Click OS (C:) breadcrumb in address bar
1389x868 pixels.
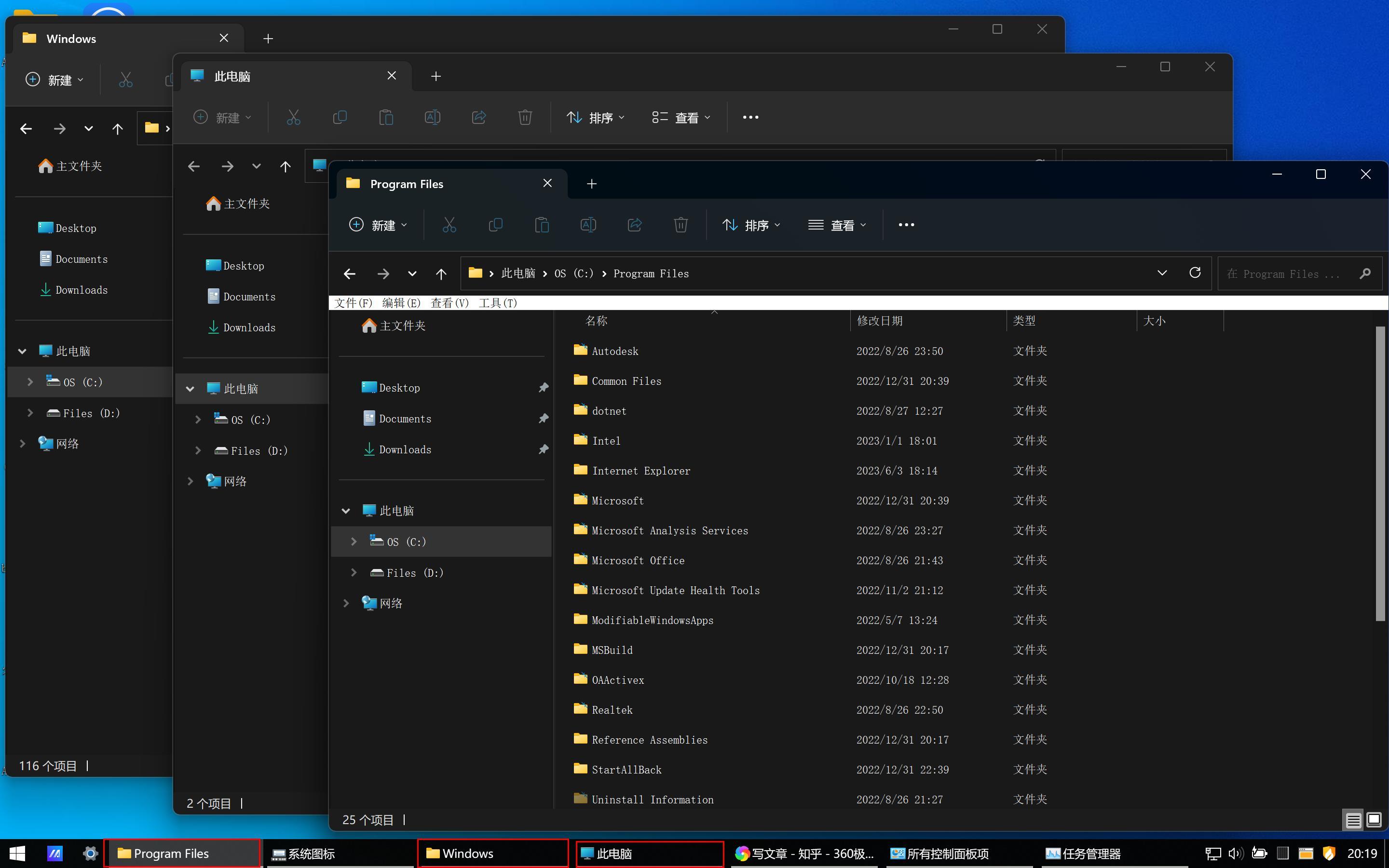[574, 274]
